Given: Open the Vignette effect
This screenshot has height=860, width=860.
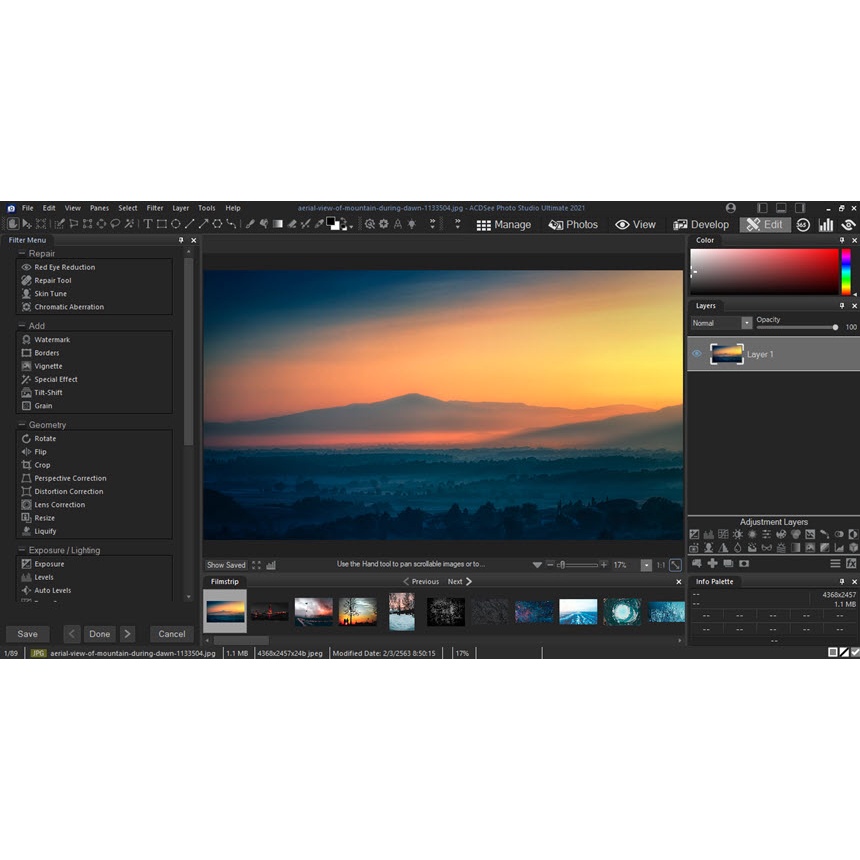Looking at the screenshot, I should pos(50,366).
